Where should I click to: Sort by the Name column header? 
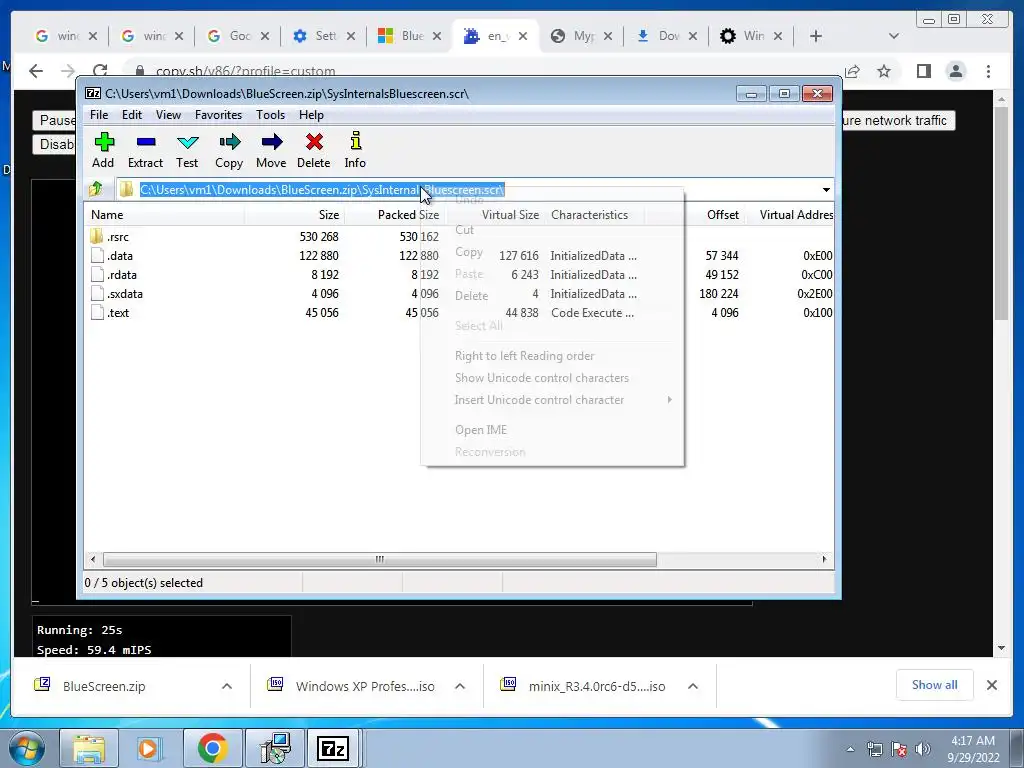coord(164,215)
